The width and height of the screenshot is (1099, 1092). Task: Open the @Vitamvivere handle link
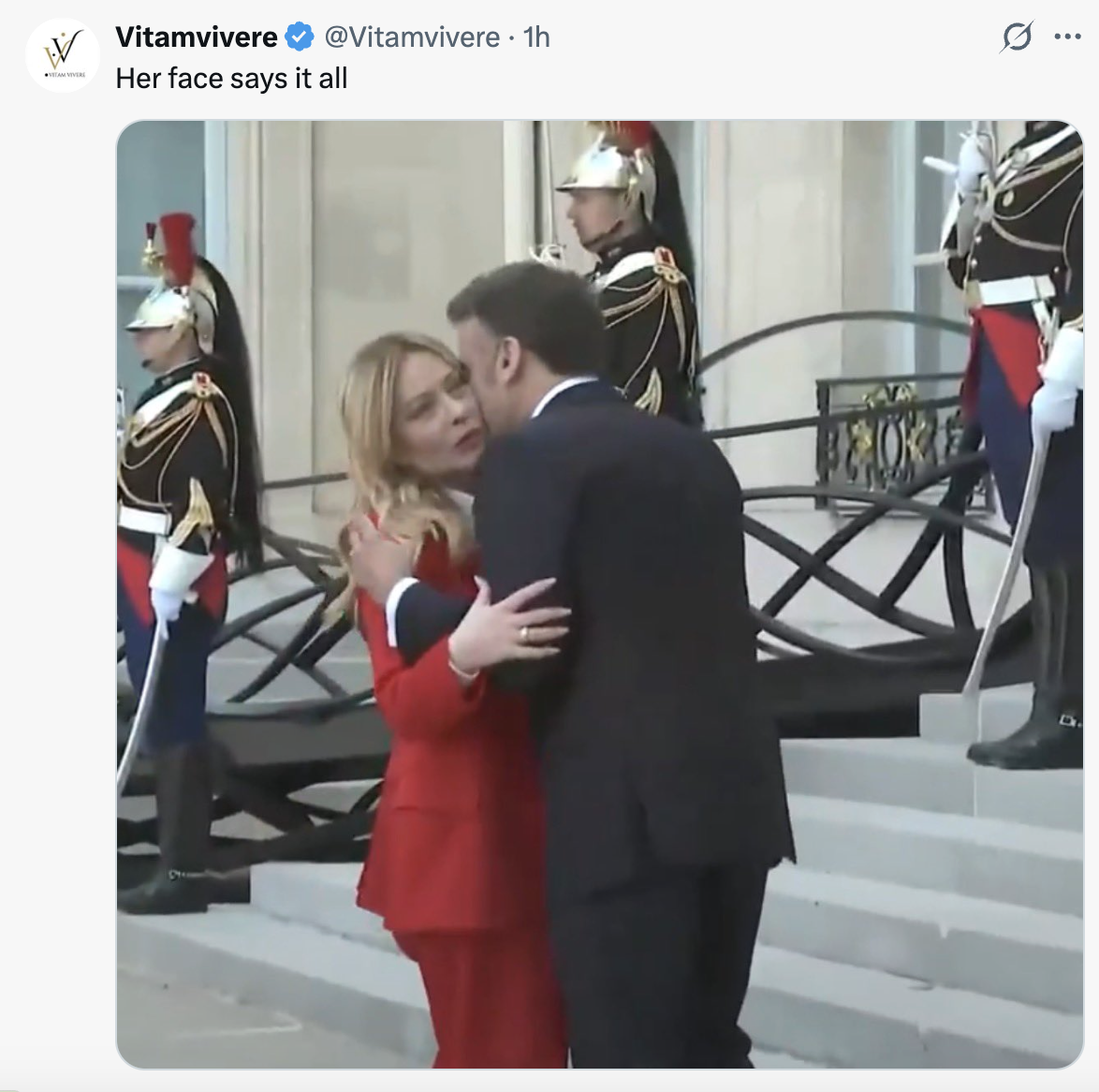[412, 37]
